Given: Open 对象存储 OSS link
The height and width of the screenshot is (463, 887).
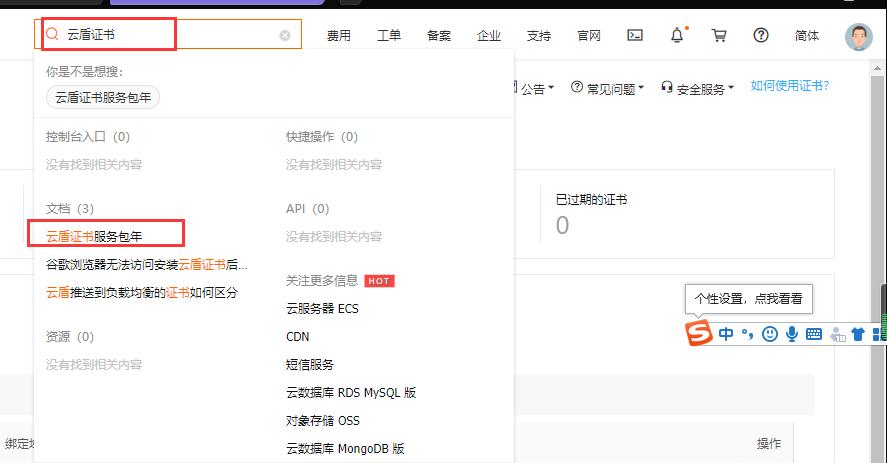Looking at the screenshot, I should point(323,421).
